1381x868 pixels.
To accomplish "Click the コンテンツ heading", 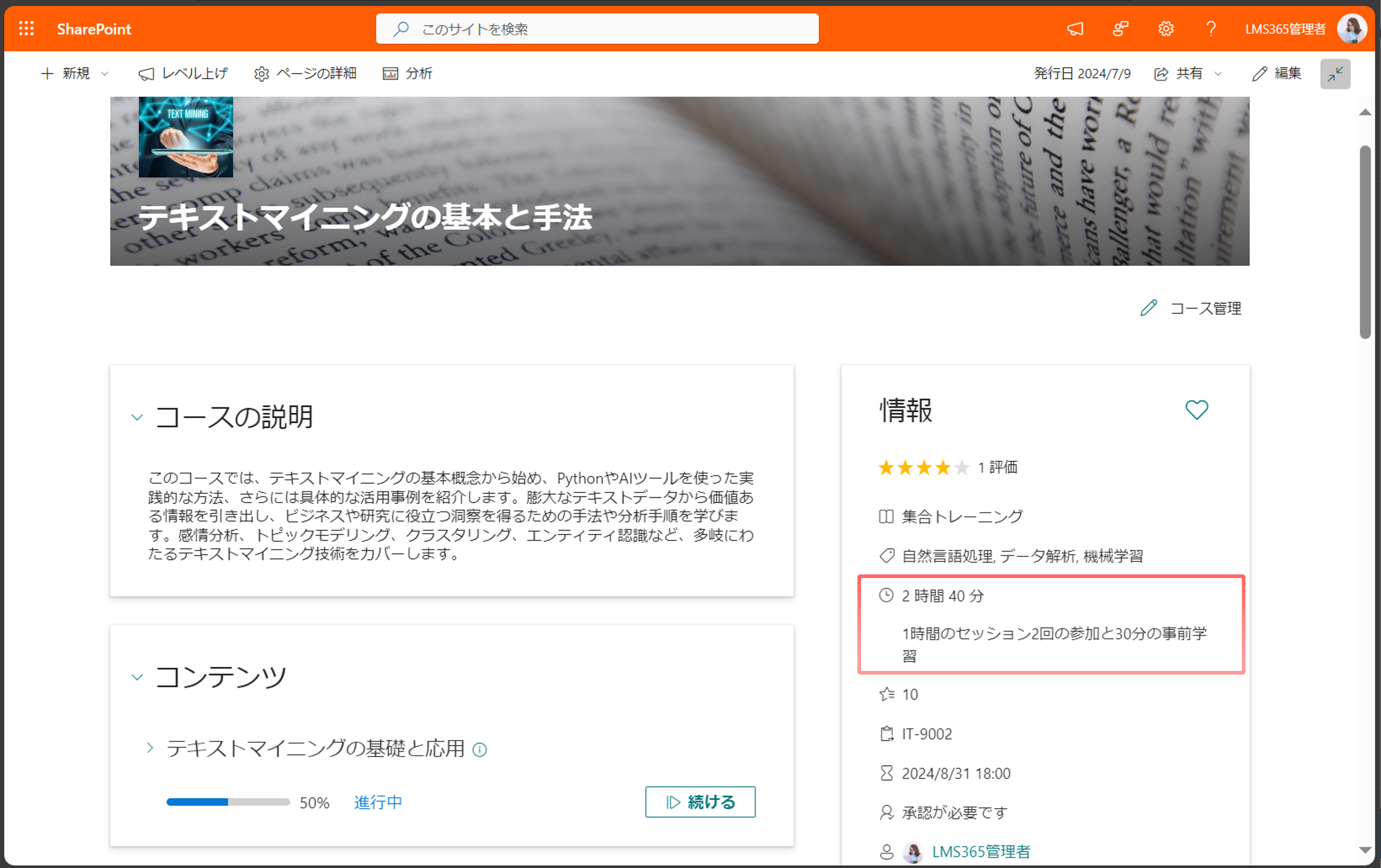I will [x=221, y=677].
